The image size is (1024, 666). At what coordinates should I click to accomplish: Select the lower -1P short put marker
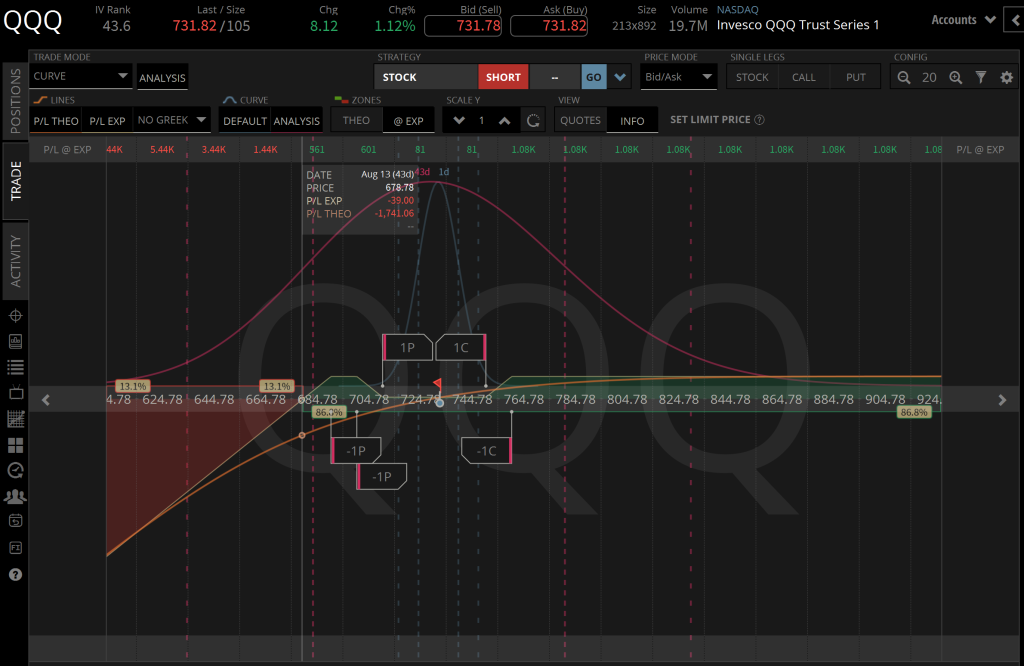pyautogui.click(x=382, y=477)
